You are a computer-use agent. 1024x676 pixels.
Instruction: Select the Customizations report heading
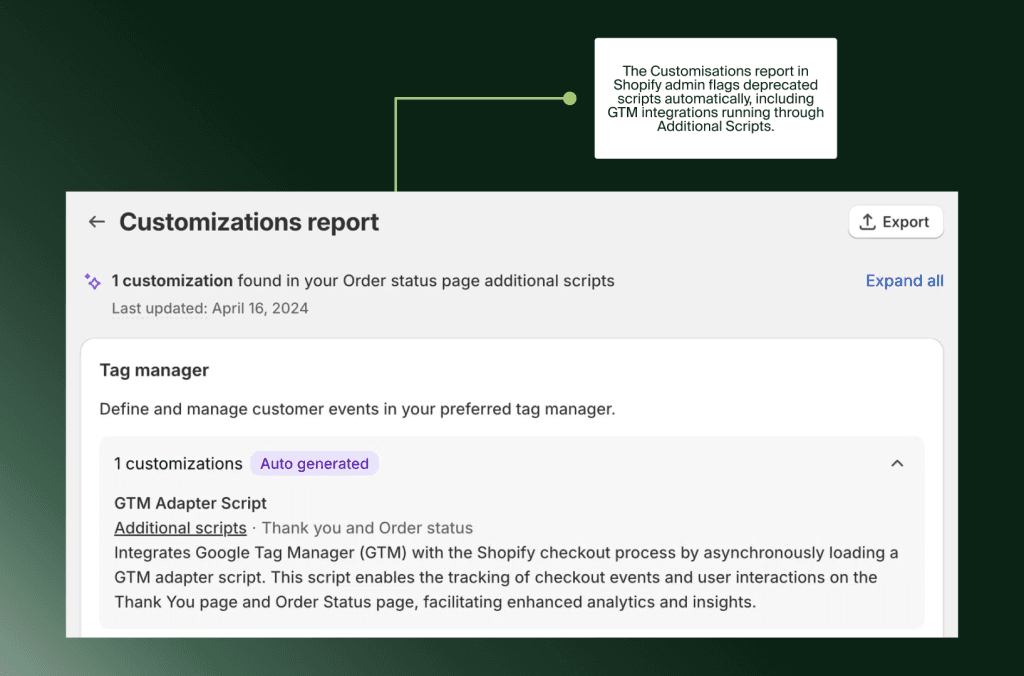(249, 222)
